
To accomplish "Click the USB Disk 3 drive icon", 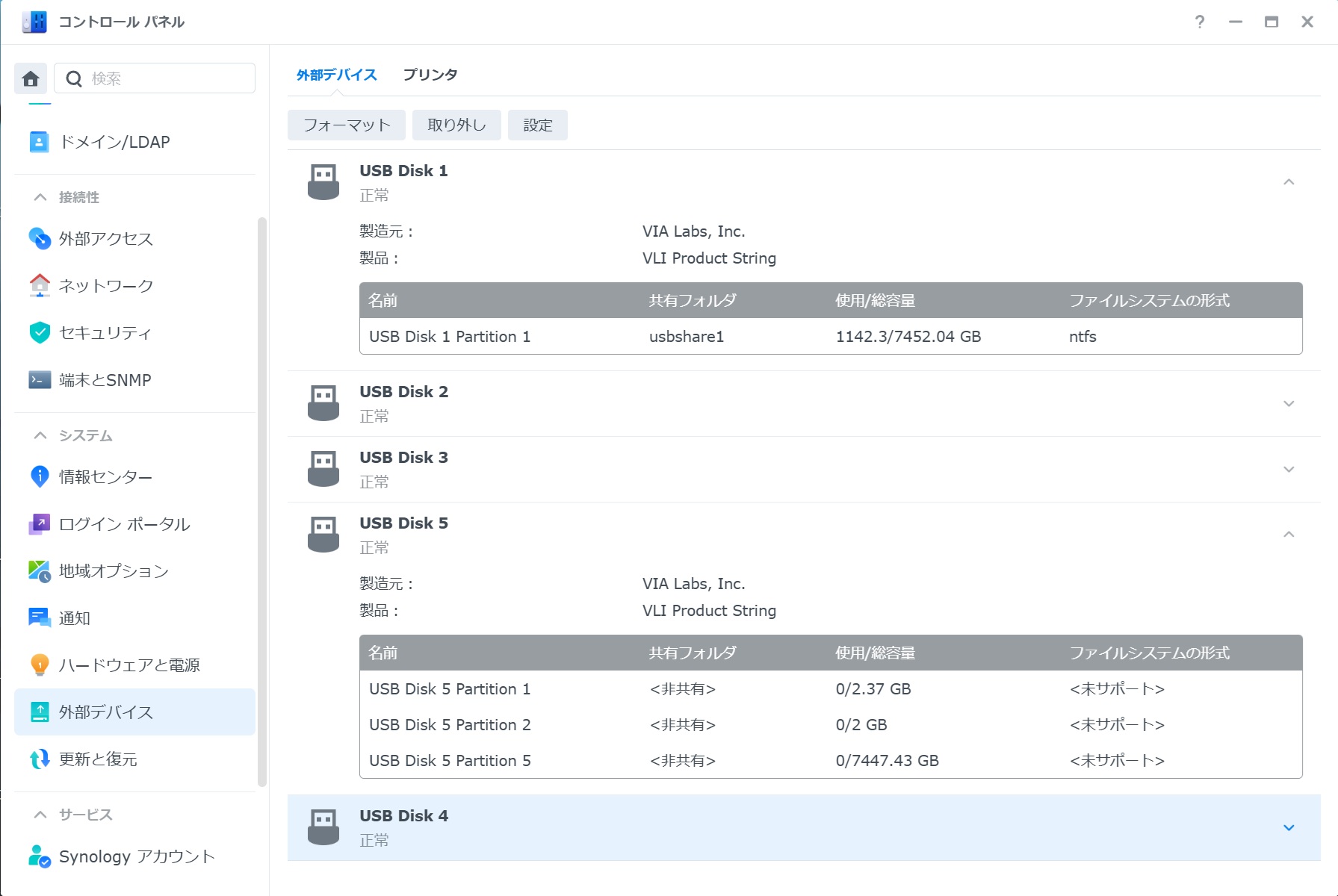I will 323,469.
